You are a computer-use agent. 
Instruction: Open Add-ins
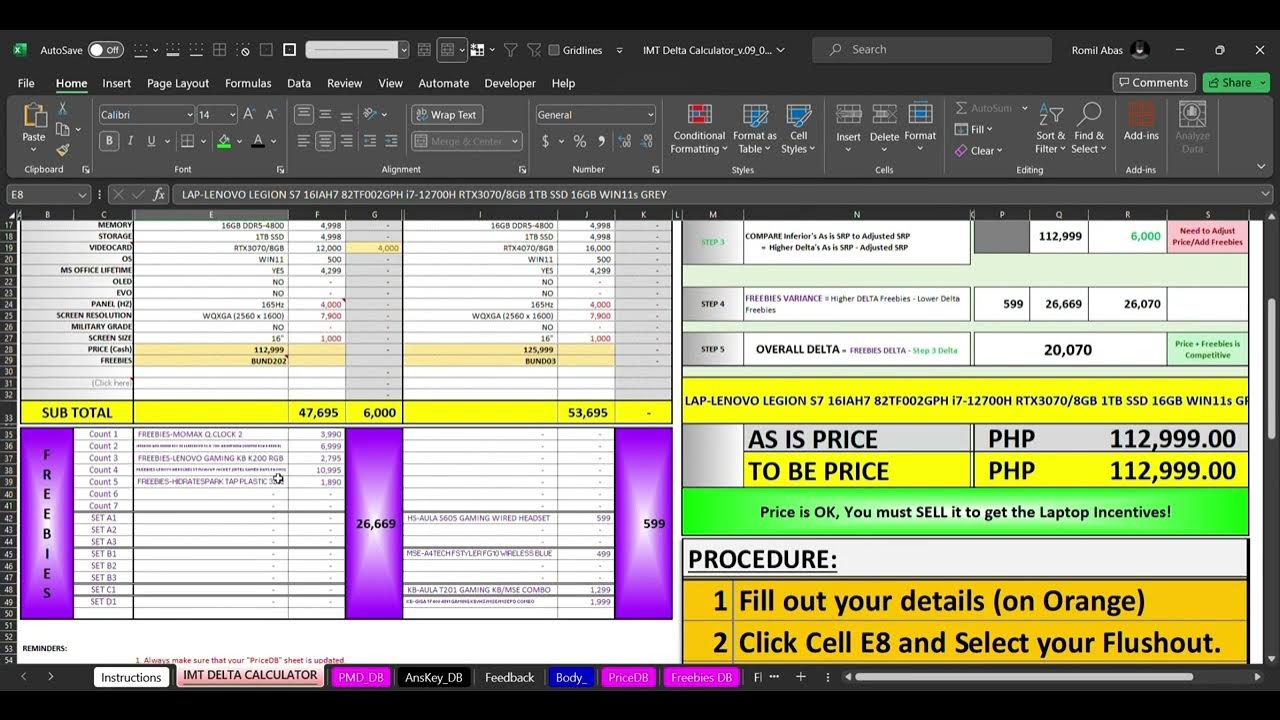(1141, 122)
